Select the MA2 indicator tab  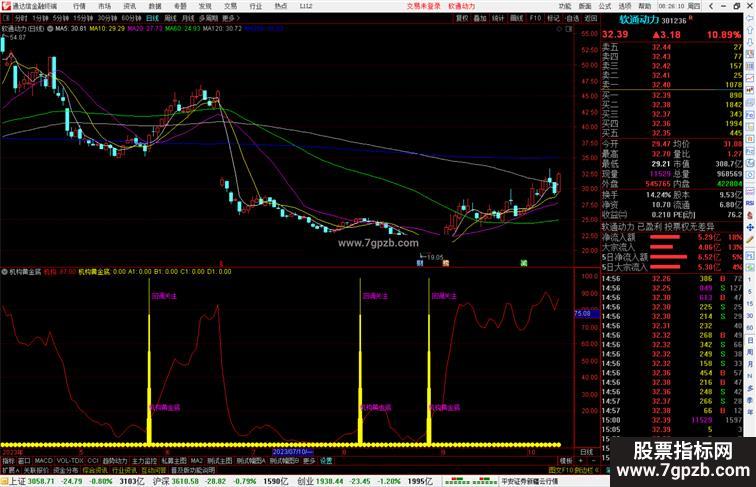196,461
